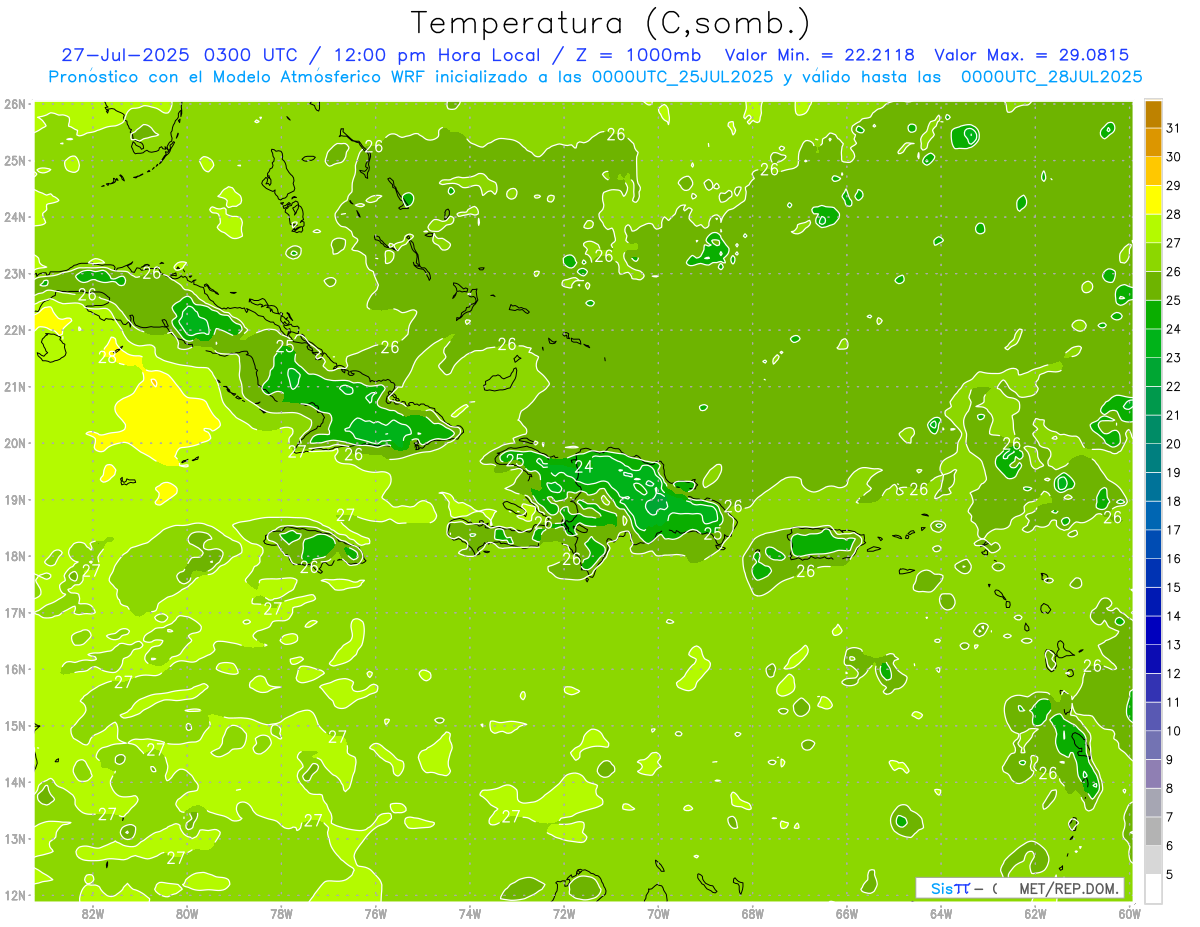Viewport: 1200px width, 927px height.
Task: Click the longitude axis label "76W"
Action: pos(376,913)
